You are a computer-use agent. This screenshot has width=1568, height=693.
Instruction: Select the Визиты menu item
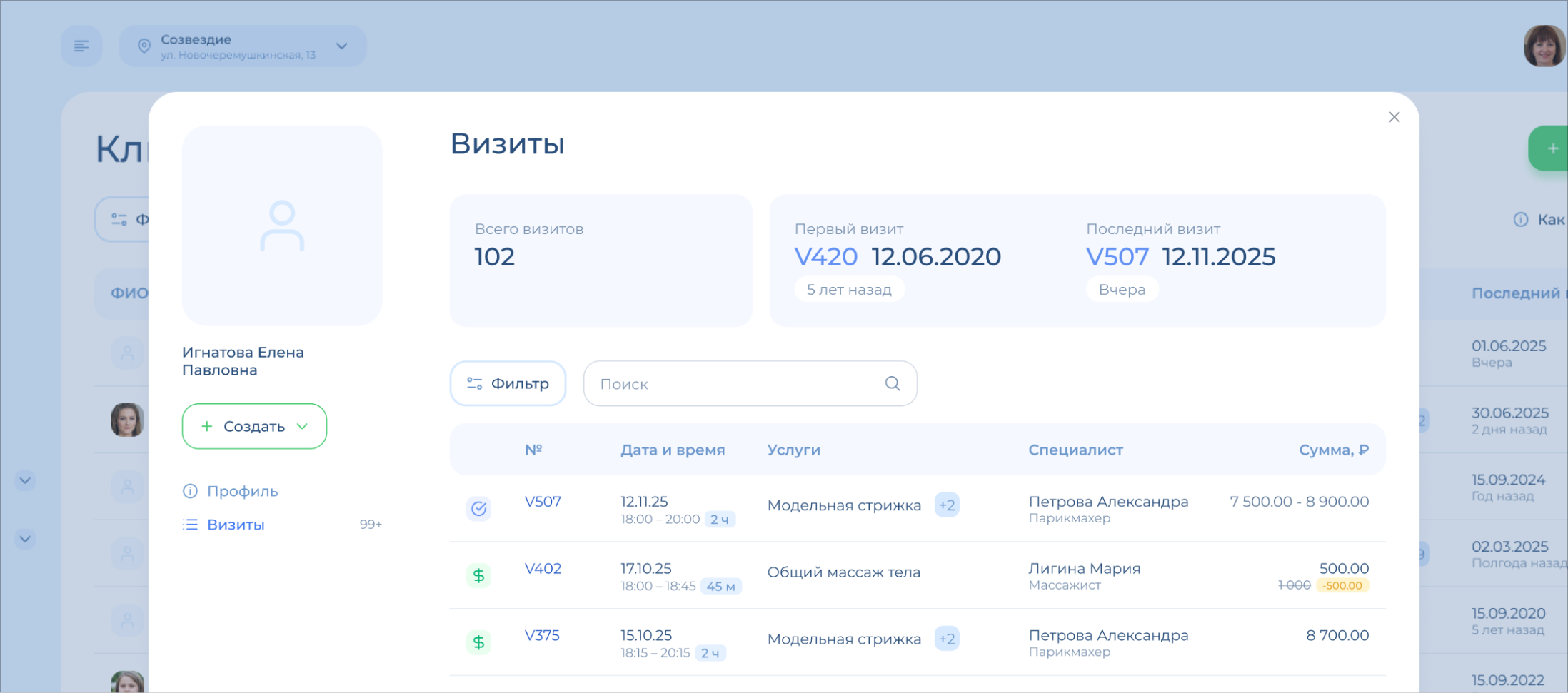(236, 525)
